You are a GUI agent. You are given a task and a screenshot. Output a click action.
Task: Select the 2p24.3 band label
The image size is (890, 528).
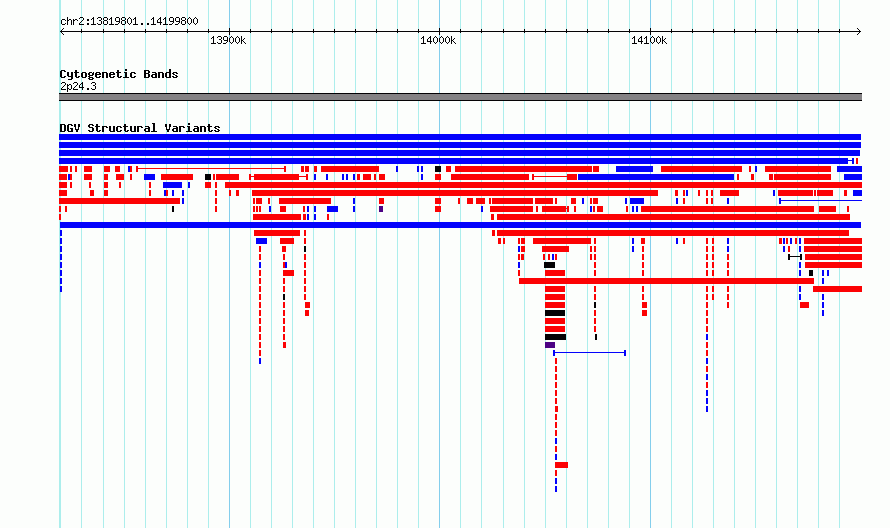[78, 86]
